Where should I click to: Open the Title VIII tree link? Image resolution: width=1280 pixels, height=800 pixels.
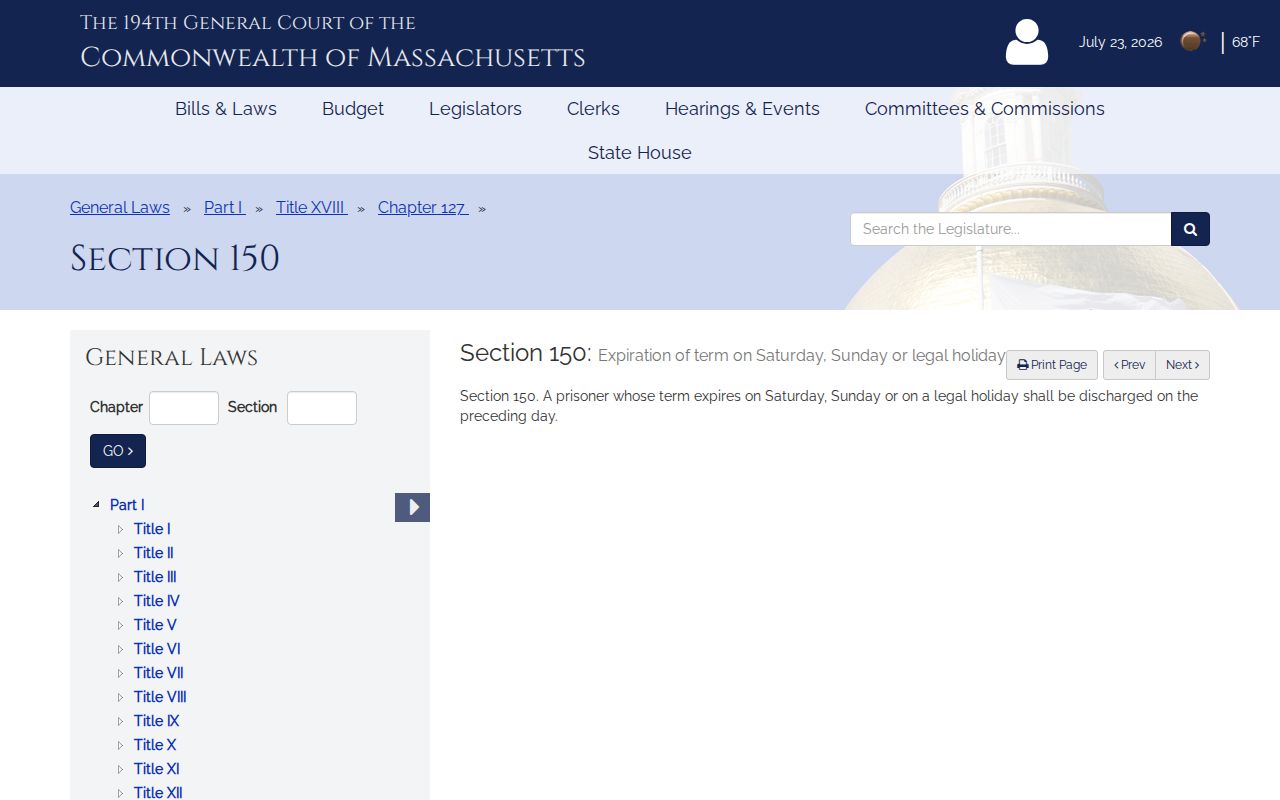coord(160,697)
